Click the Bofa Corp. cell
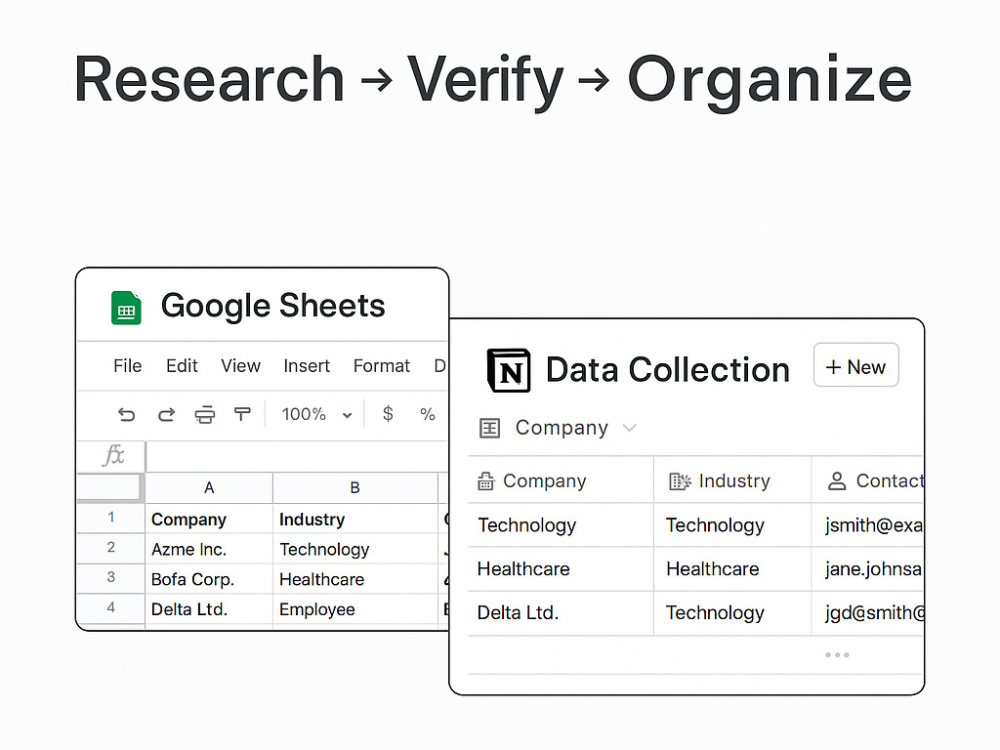 tap(209, 579)
